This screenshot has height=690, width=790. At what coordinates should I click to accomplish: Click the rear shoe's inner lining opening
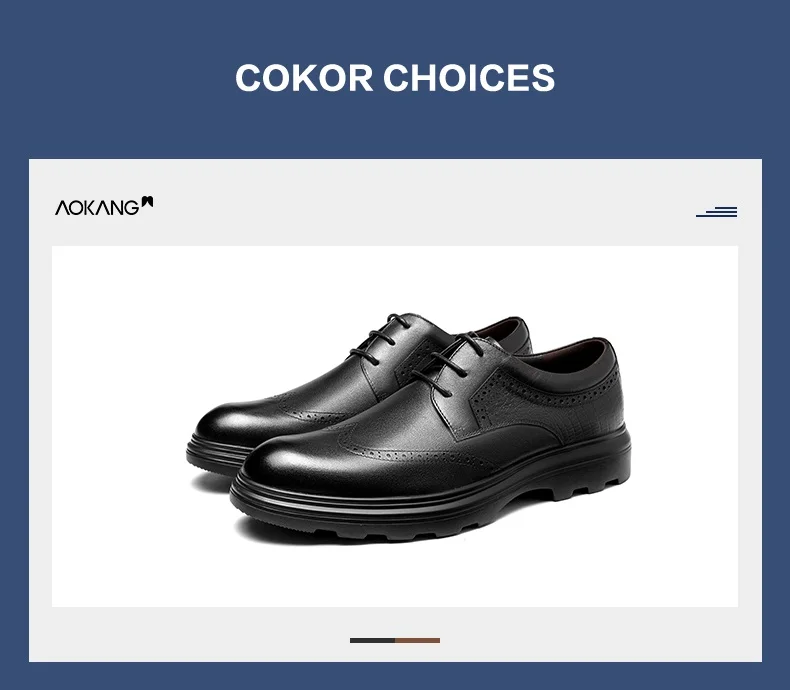(x=496, y=330)
